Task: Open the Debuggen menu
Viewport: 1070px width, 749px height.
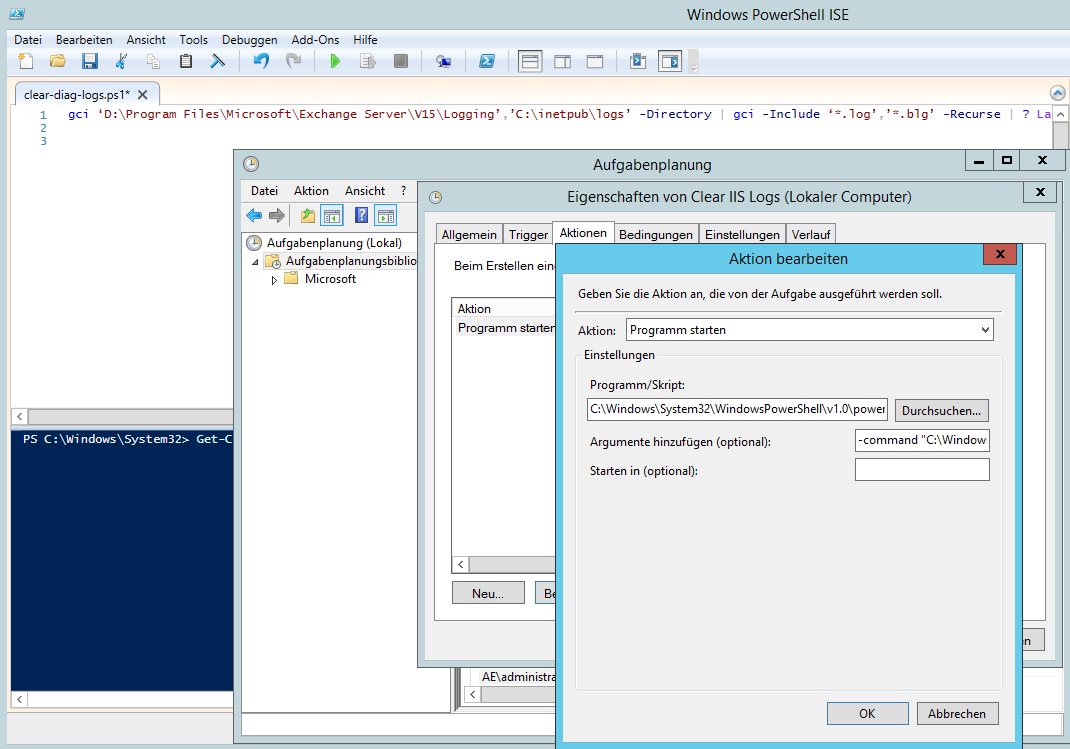Action: [x=250, y=40]
